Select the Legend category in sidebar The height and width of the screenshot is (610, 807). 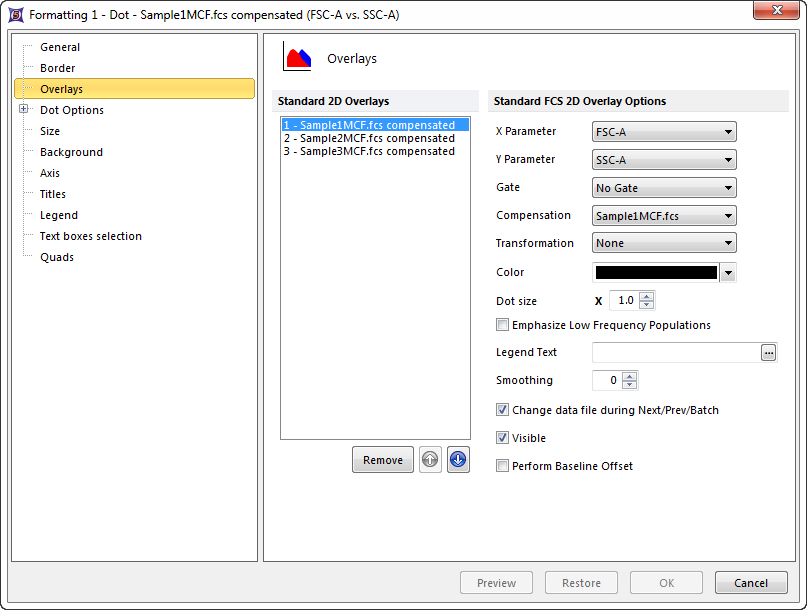pyautogui.click(x=58, y=215)
